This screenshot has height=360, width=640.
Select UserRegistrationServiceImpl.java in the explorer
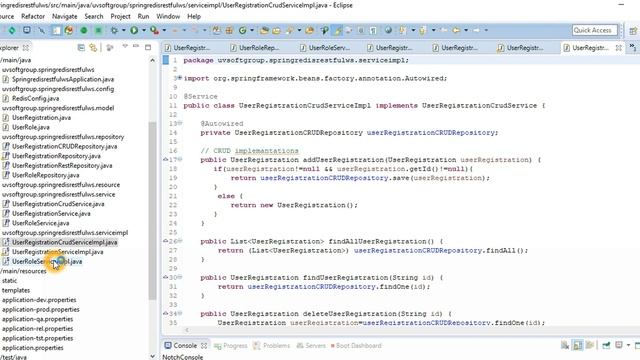point(58,252)
